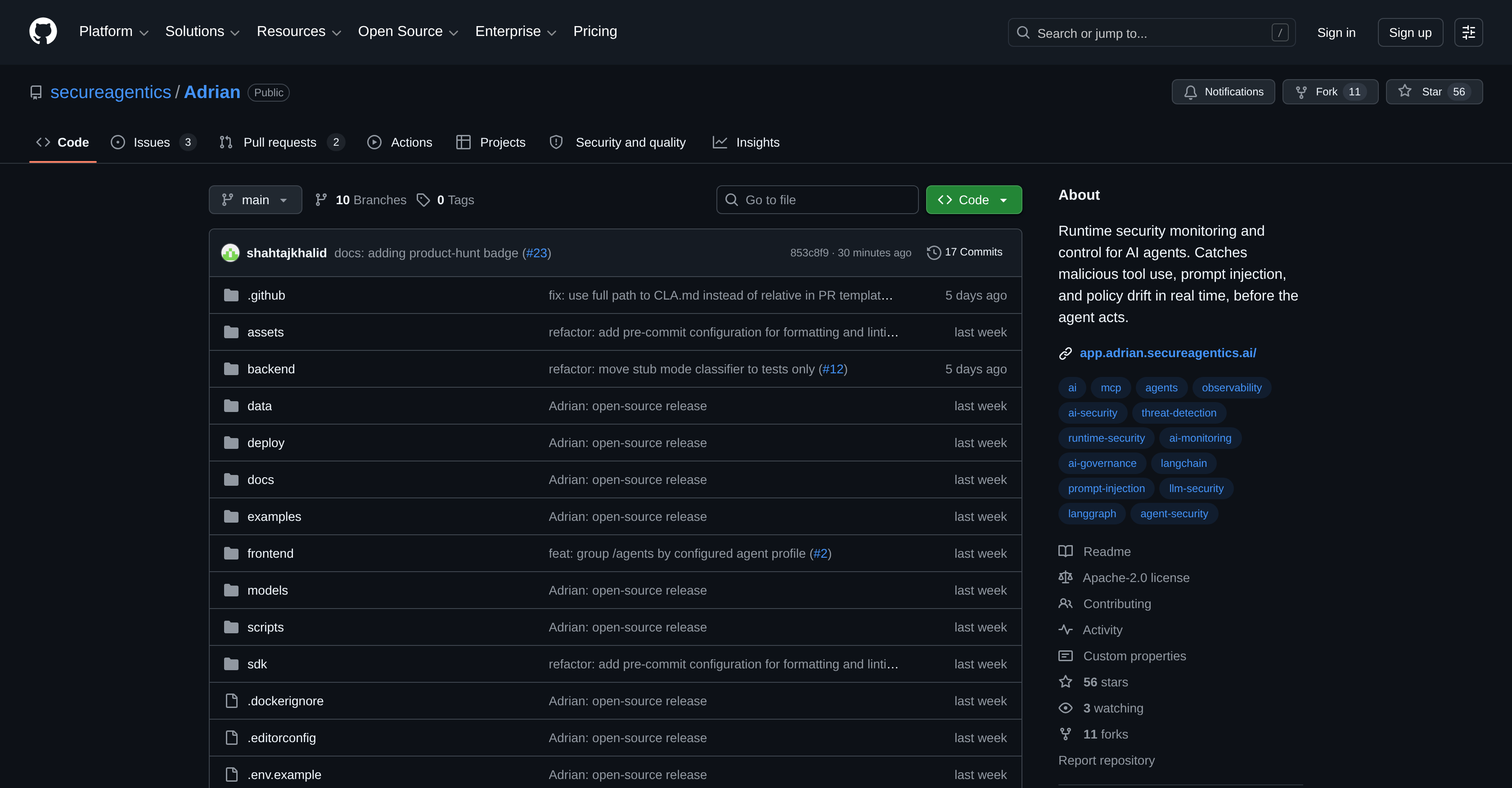The height and width of the screenshot is (788, 1512).
Task: Click the Search or jump to field
Action: click(1151, 33)
